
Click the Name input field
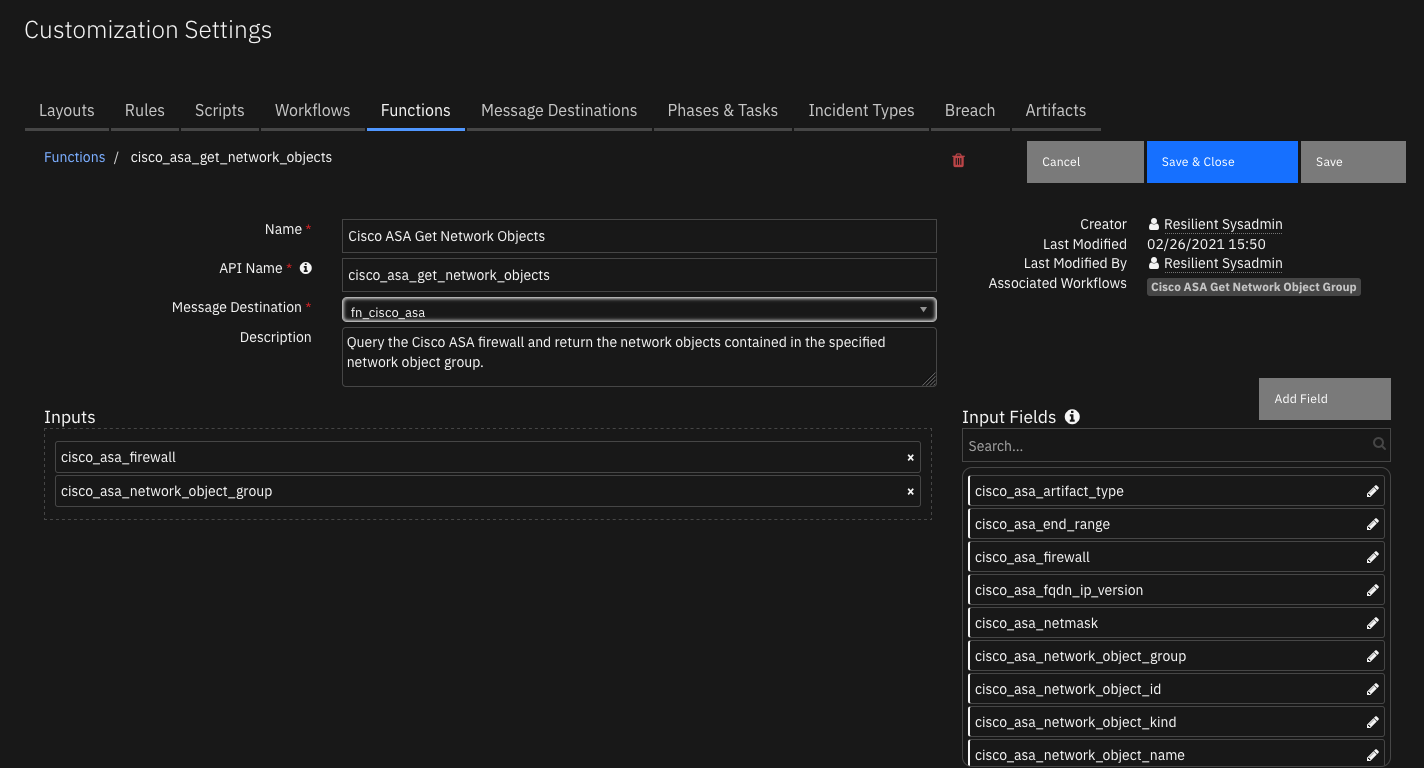click(x=639, y=236)
